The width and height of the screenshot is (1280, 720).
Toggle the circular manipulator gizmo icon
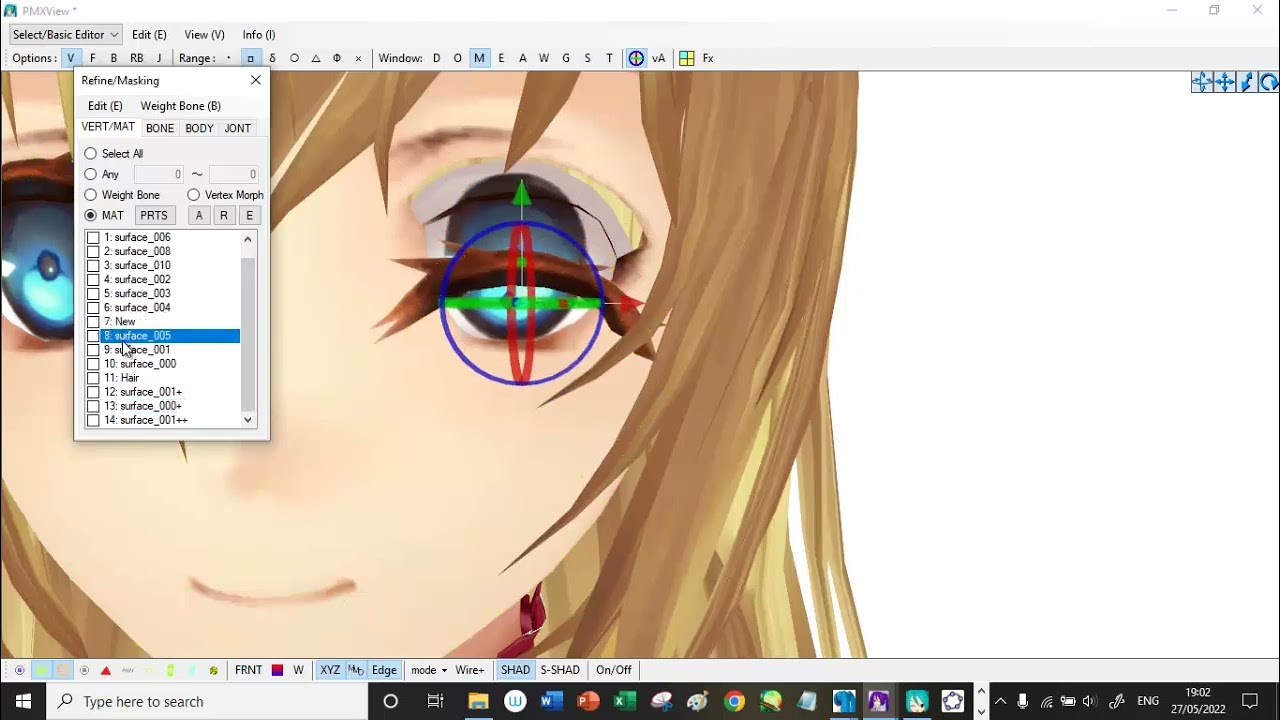(x=636, y=58)
